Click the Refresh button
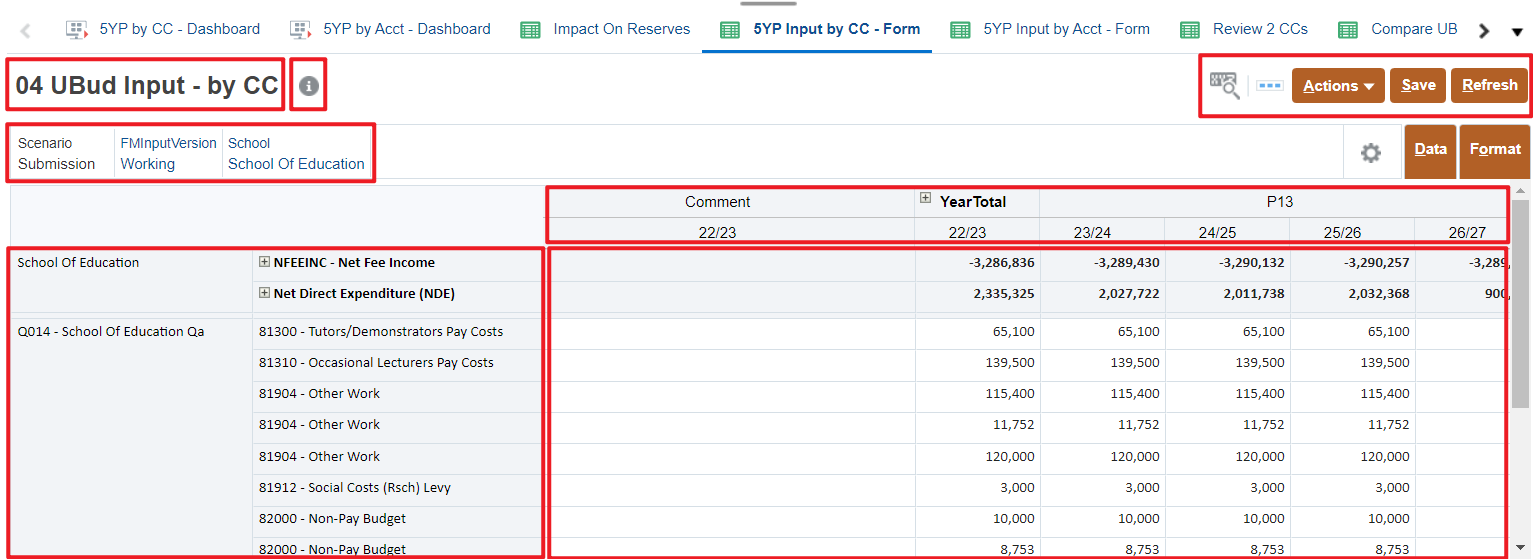Image resolution: width=1533 pixels, height=559 pixels. 1489,86
